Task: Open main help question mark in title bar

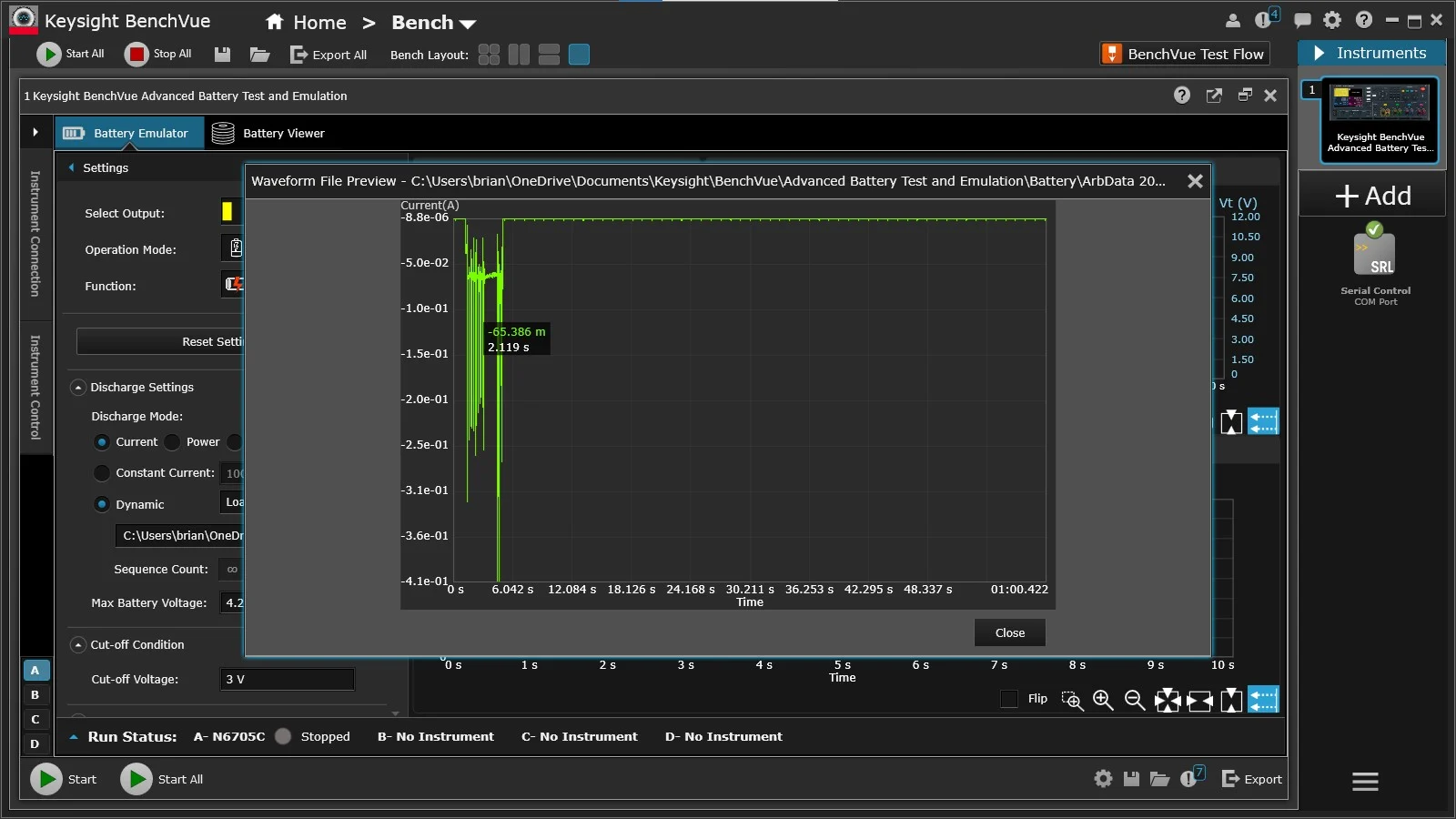Action: point(1363,20)
